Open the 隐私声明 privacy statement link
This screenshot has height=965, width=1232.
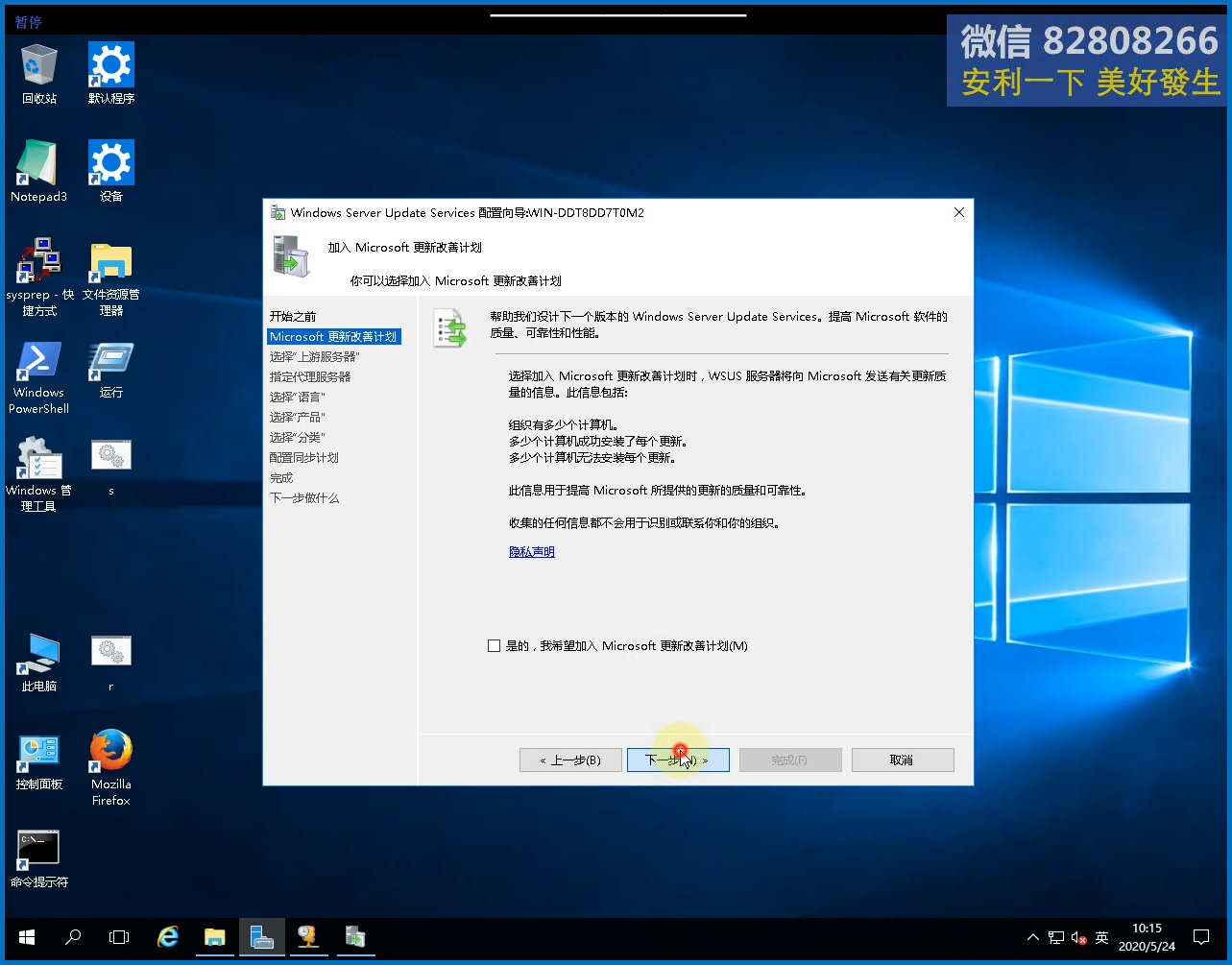[x=532, y=552]
